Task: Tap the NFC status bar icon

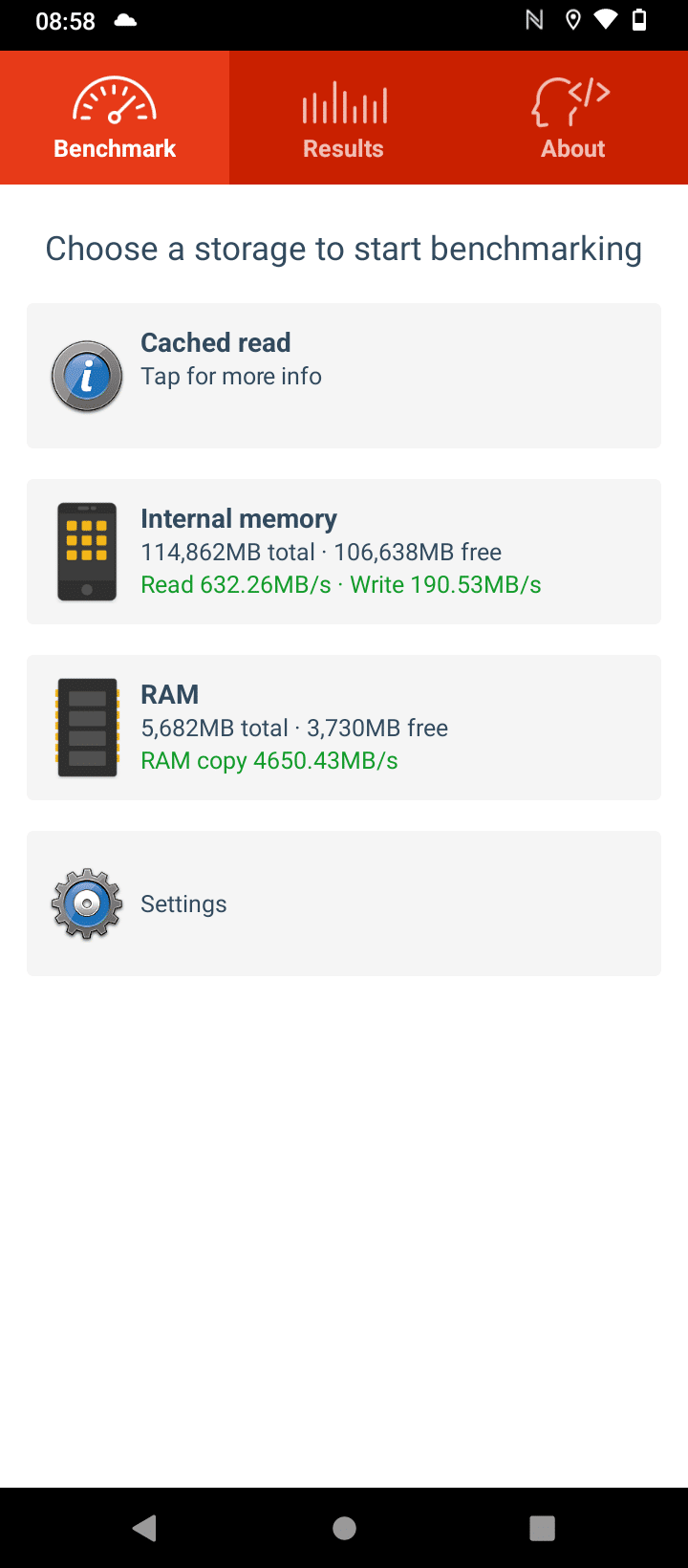Action: [535, 20]
